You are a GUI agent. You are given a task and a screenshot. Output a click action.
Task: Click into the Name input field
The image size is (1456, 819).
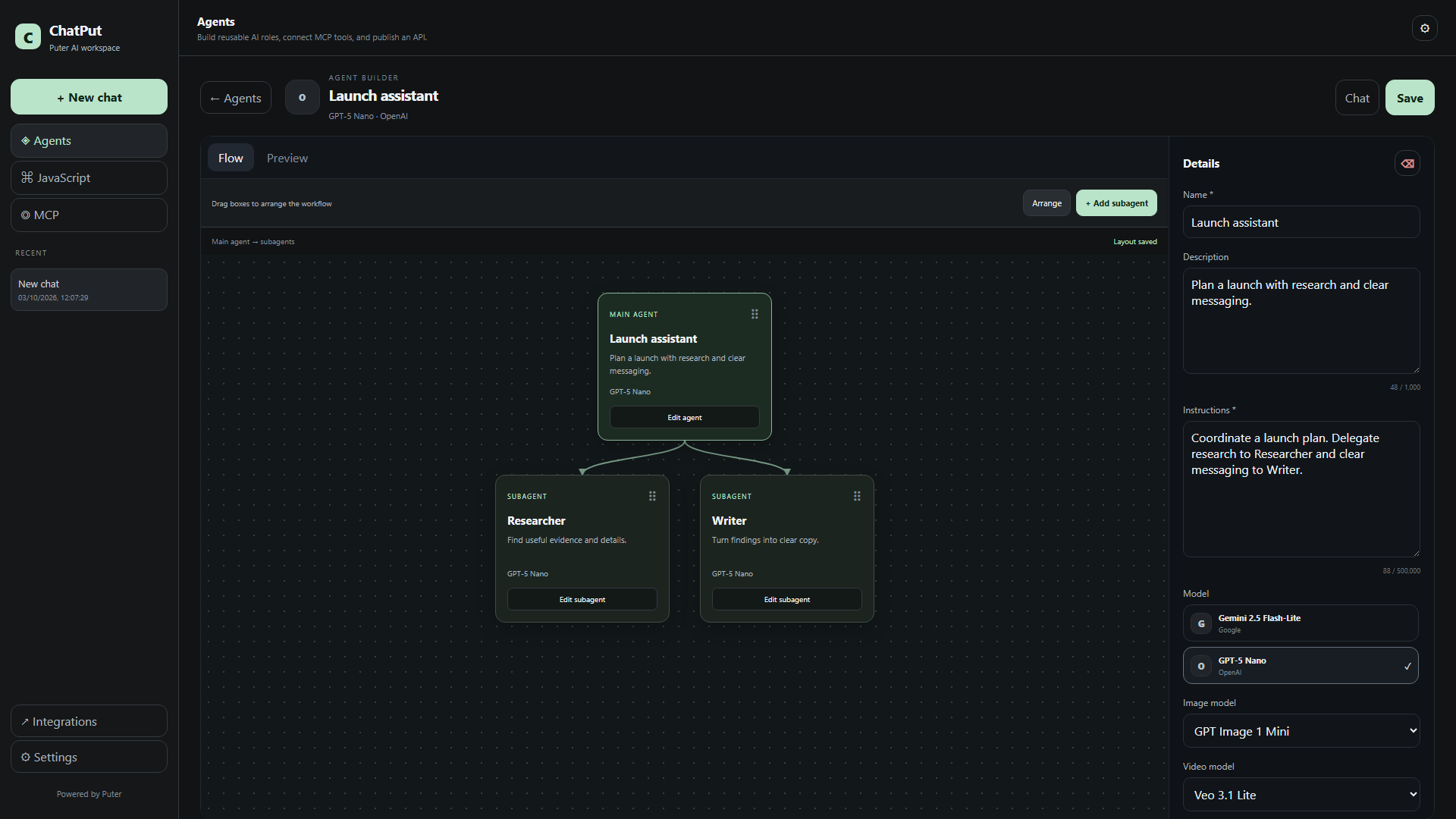tap(1301, 222)
